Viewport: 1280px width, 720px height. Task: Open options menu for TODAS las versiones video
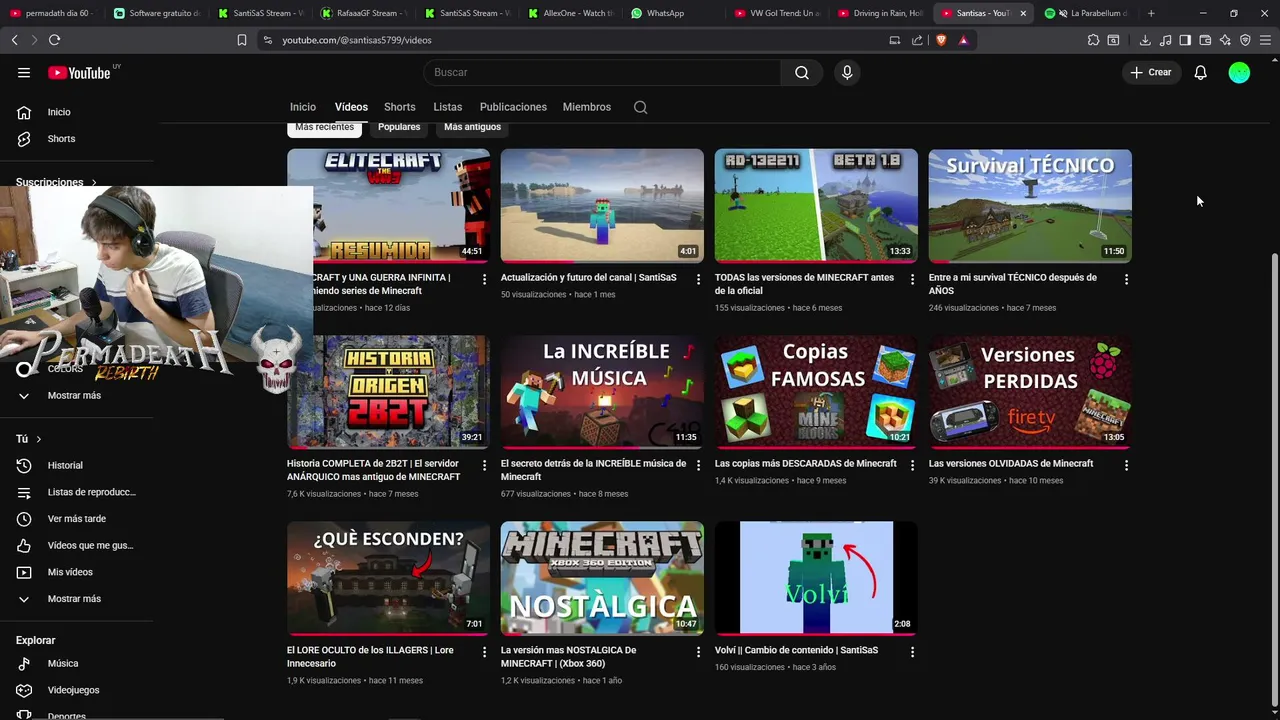(912, 280)
